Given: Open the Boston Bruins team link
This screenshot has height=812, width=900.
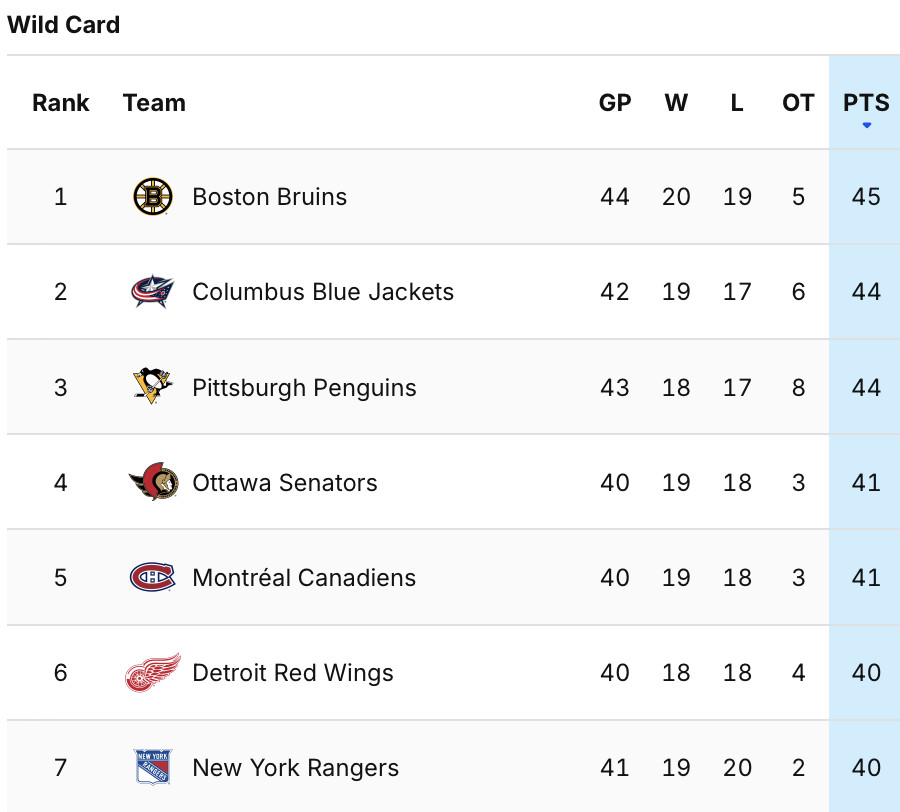Looking at the screenshot, I should 269,197.
